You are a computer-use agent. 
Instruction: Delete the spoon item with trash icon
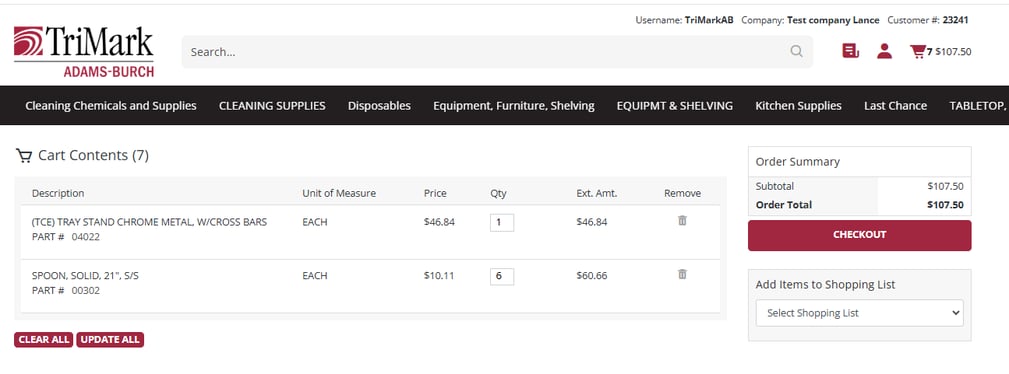(x=682, y=274)
